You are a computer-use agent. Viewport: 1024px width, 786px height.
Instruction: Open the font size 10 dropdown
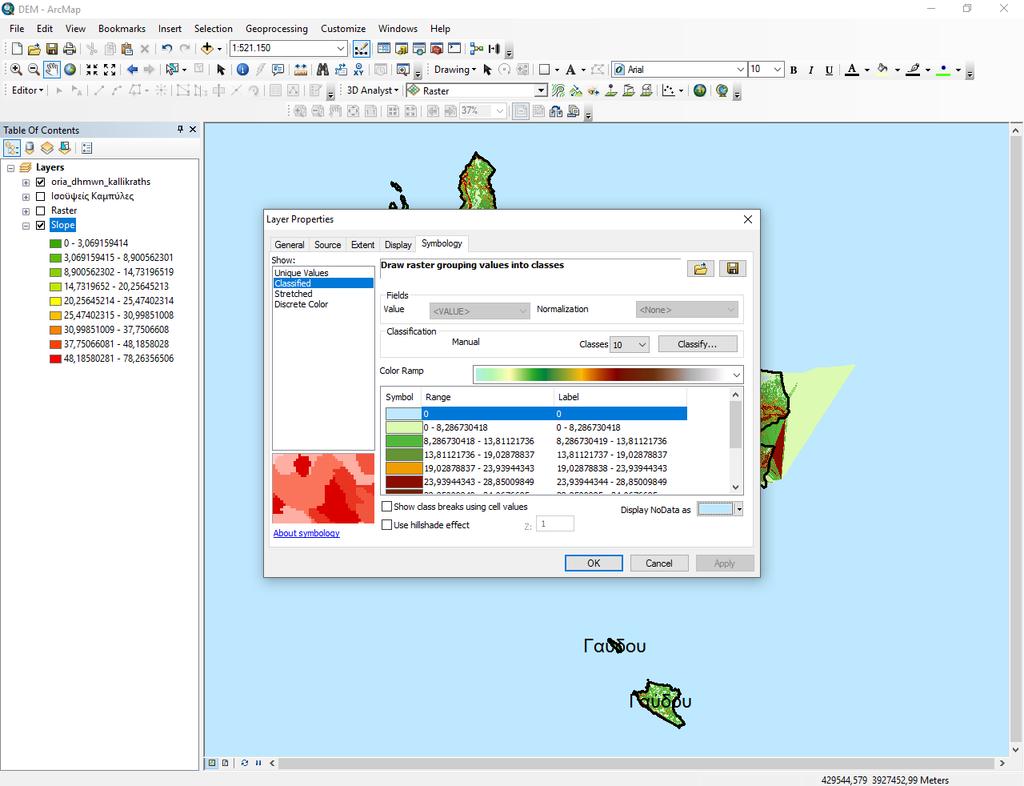tap(777, 70)
